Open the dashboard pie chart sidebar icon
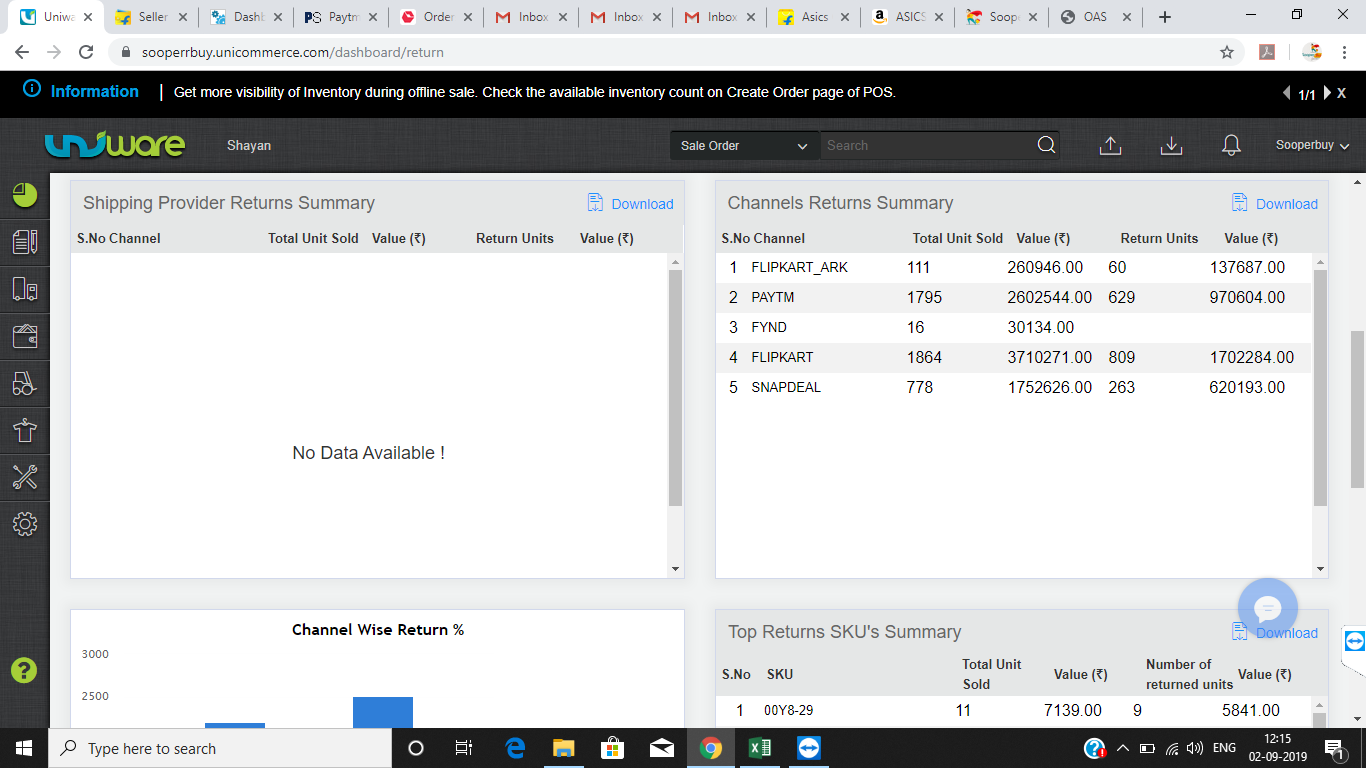The height and width of the screenshot is (768, 1366). [x=25, y=195]
